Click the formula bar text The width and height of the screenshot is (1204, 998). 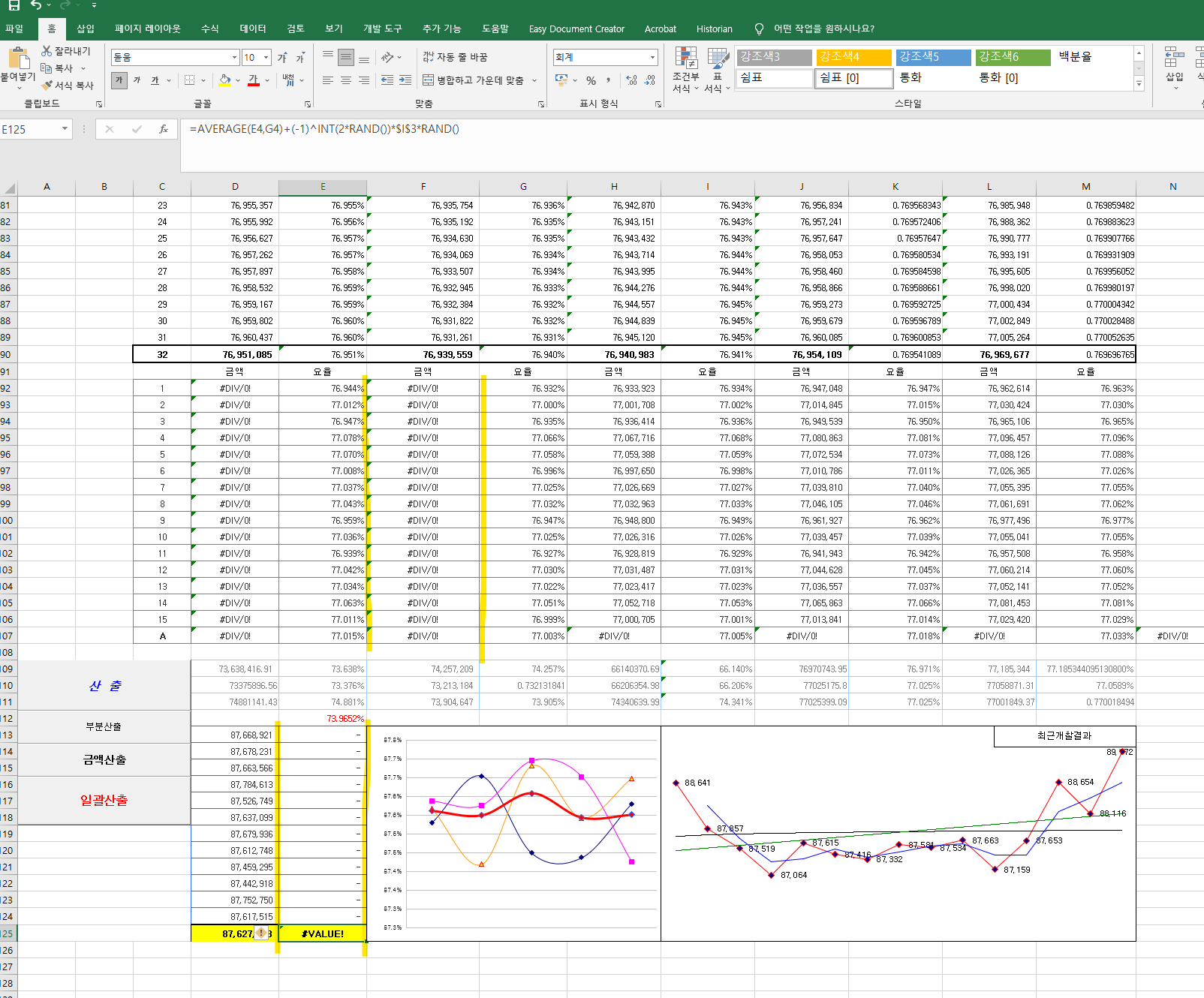(324, 129)
